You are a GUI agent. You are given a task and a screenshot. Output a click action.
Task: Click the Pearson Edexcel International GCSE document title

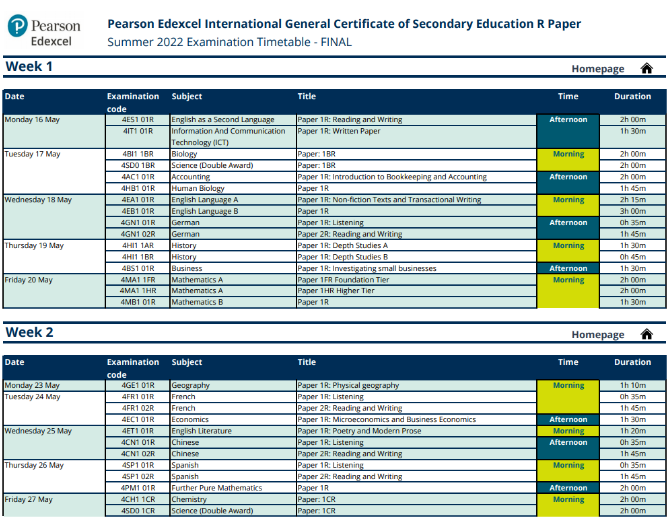[x=343, y=24]
